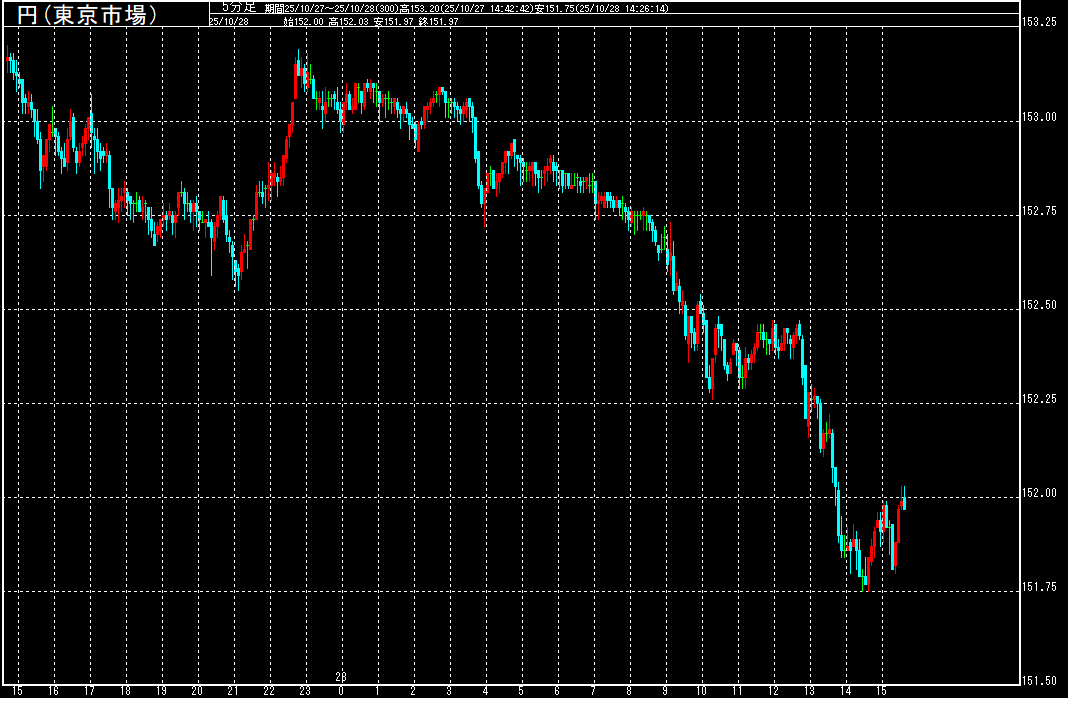Select hour 9 on the time axis
Image resolution: width=1080 pixels, height=703 pixels.
click(665, 691)
